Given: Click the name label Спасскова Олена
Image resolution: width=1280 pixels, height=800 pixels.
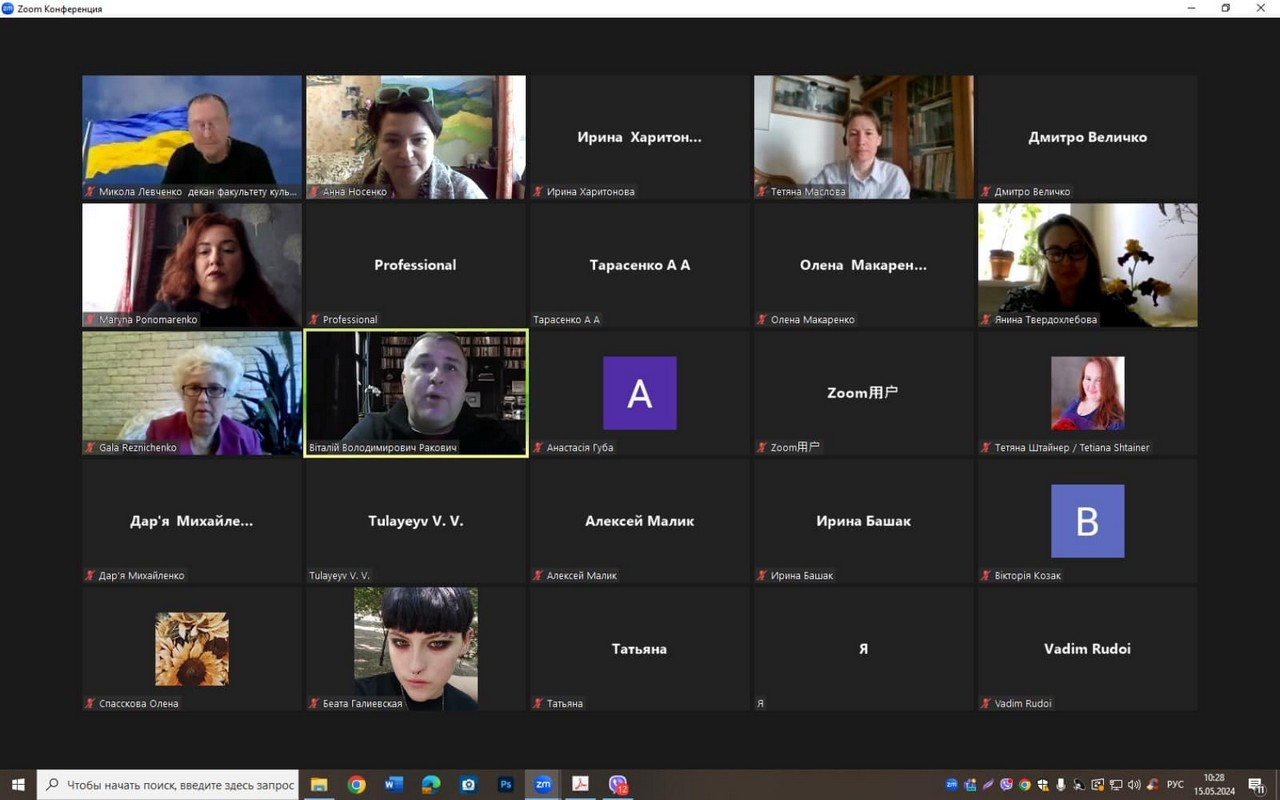Looking at the screenshot, I should (x=139, y=704).
